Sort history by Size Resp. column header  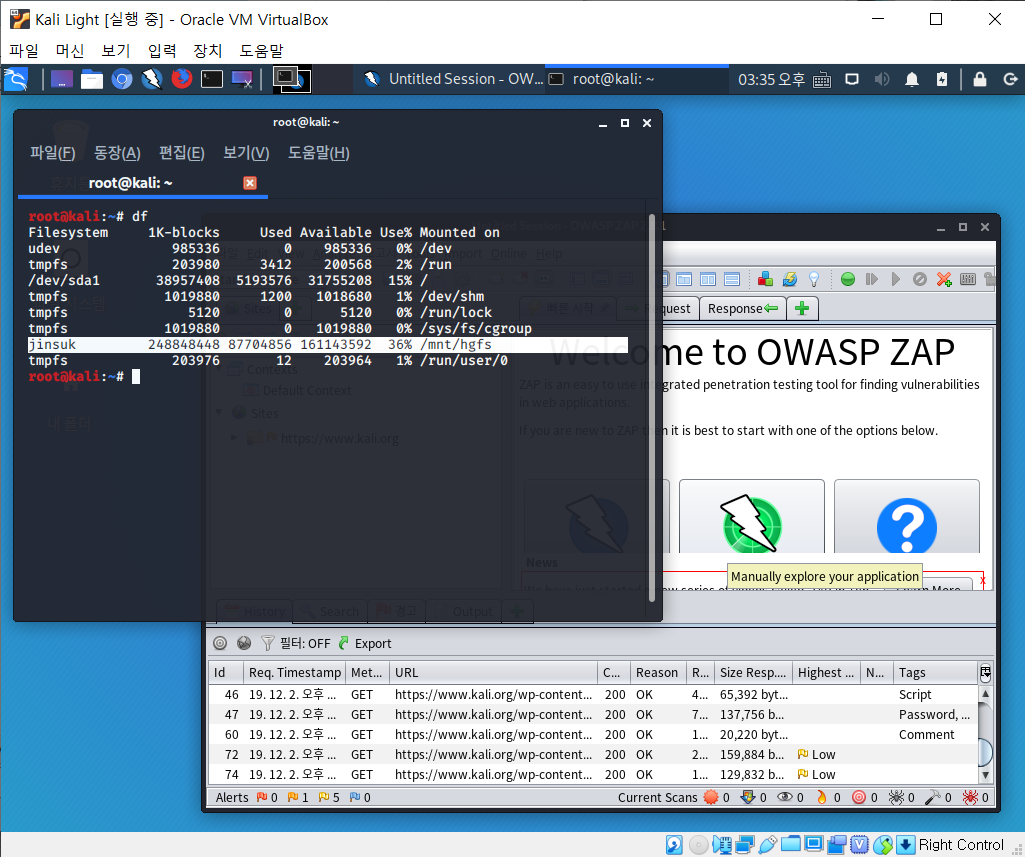pyautogui.click(x=753, y=673)
